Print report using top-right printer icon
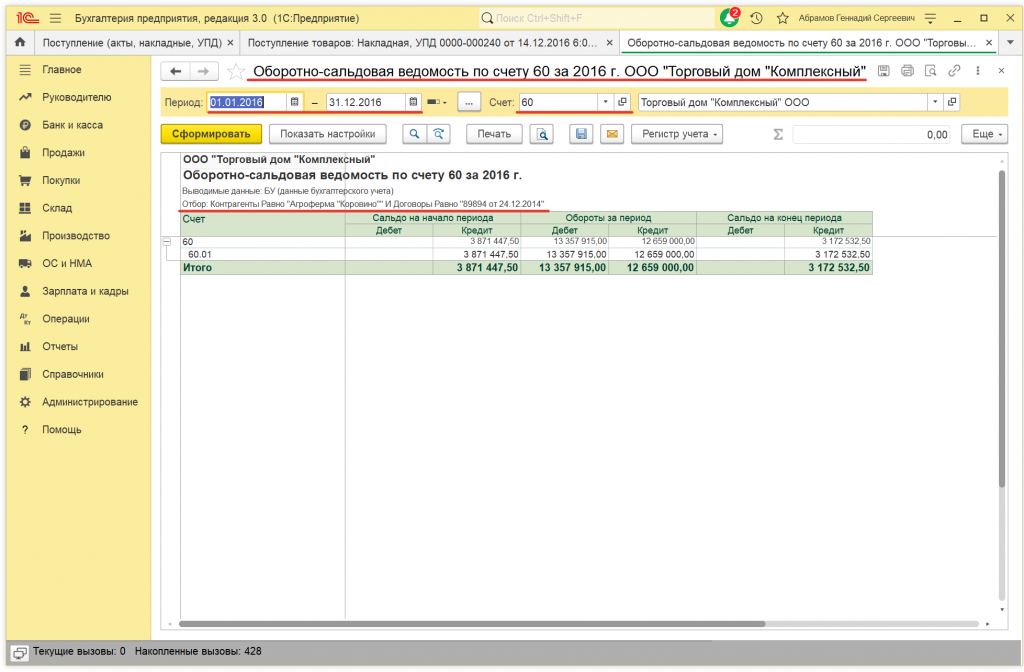This screenshot has height=672, width=1024. (x=907, y=71)
